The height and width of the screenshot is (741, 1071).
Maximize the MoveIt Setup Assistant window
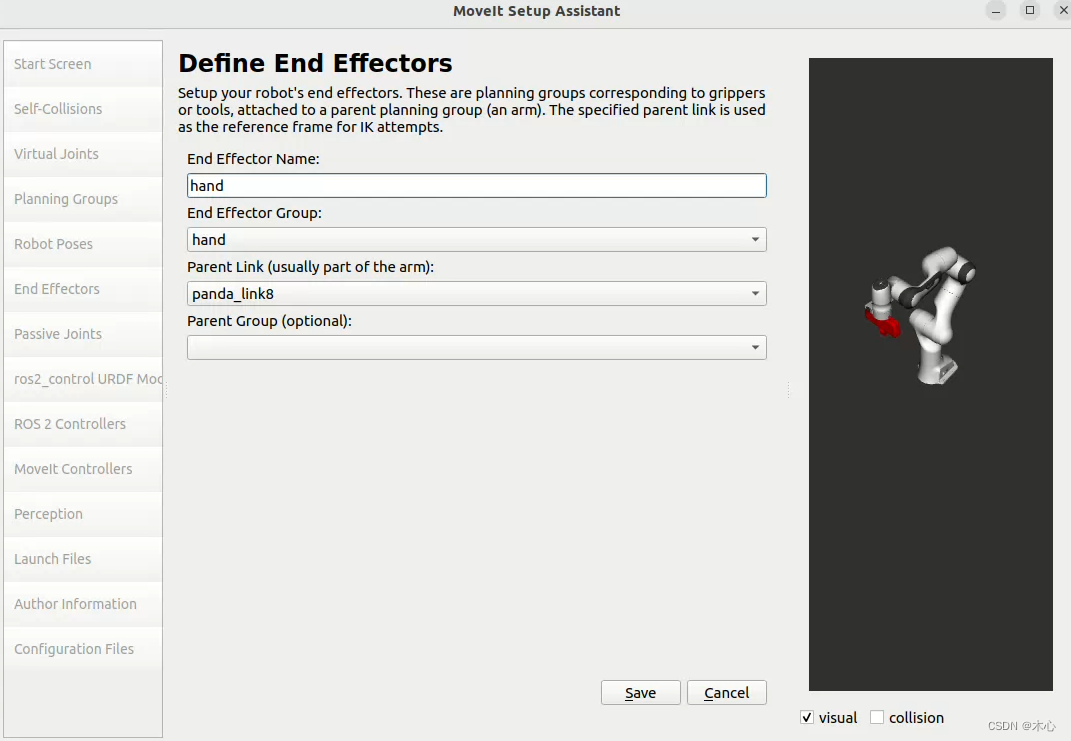[x=1030, y=10]
